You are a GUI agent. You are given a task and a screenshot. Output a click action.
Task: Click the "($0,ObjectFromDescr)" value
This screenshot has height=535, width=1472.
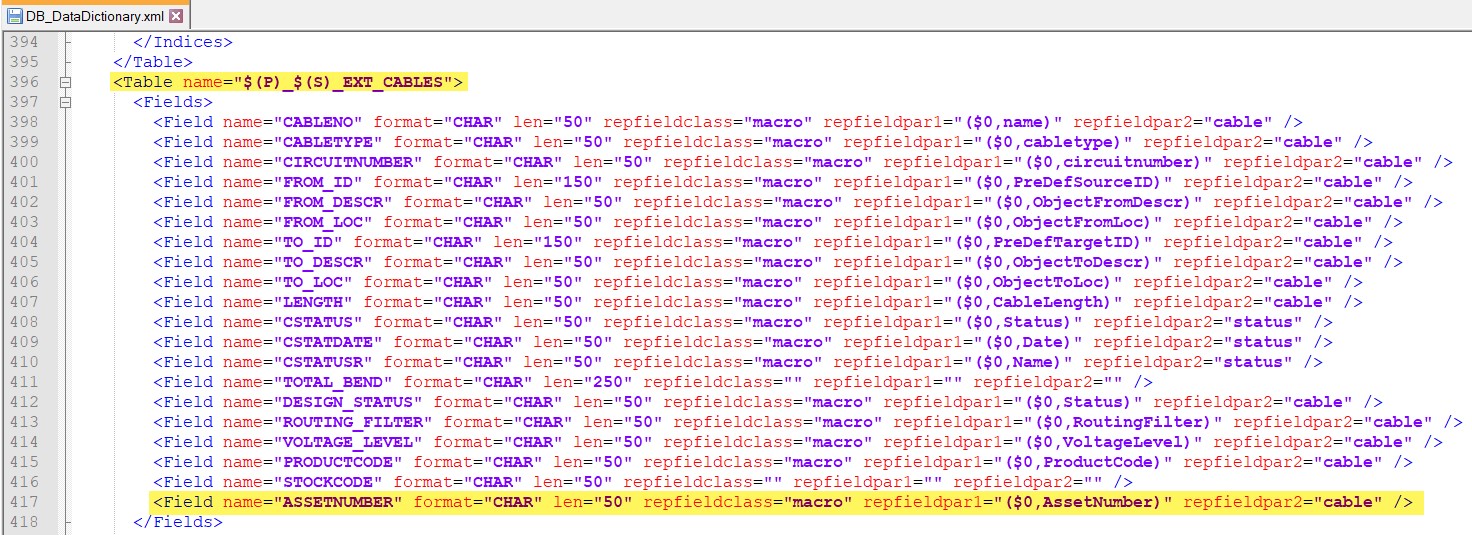tap(1088, 202)
